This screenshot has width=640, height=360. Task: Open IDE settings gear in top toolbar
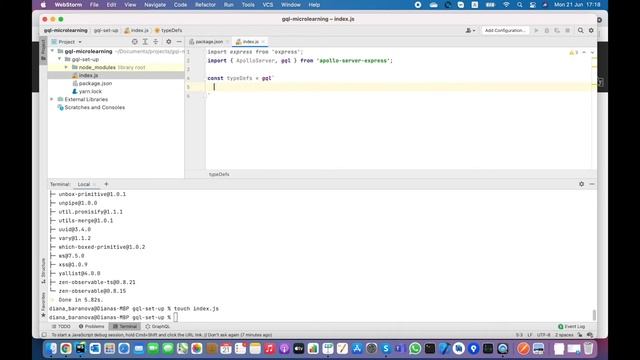[591, 30]
